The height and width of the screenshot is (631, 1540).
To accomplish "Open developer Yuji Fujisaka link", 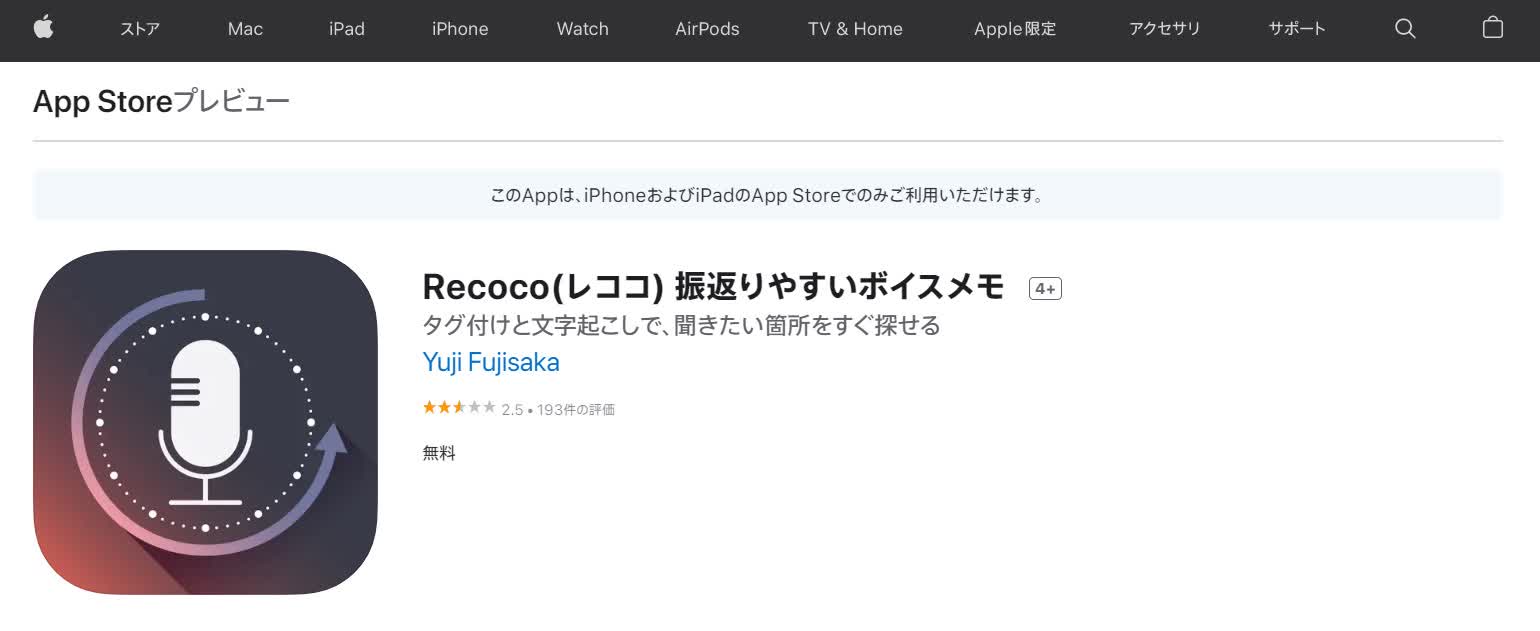I will coord(491,362).
